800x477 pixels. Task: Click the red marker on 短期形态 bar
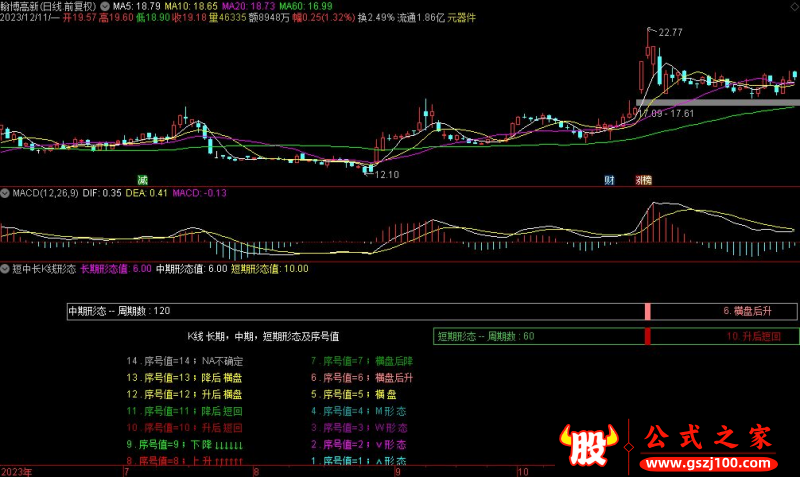(647, 336)
